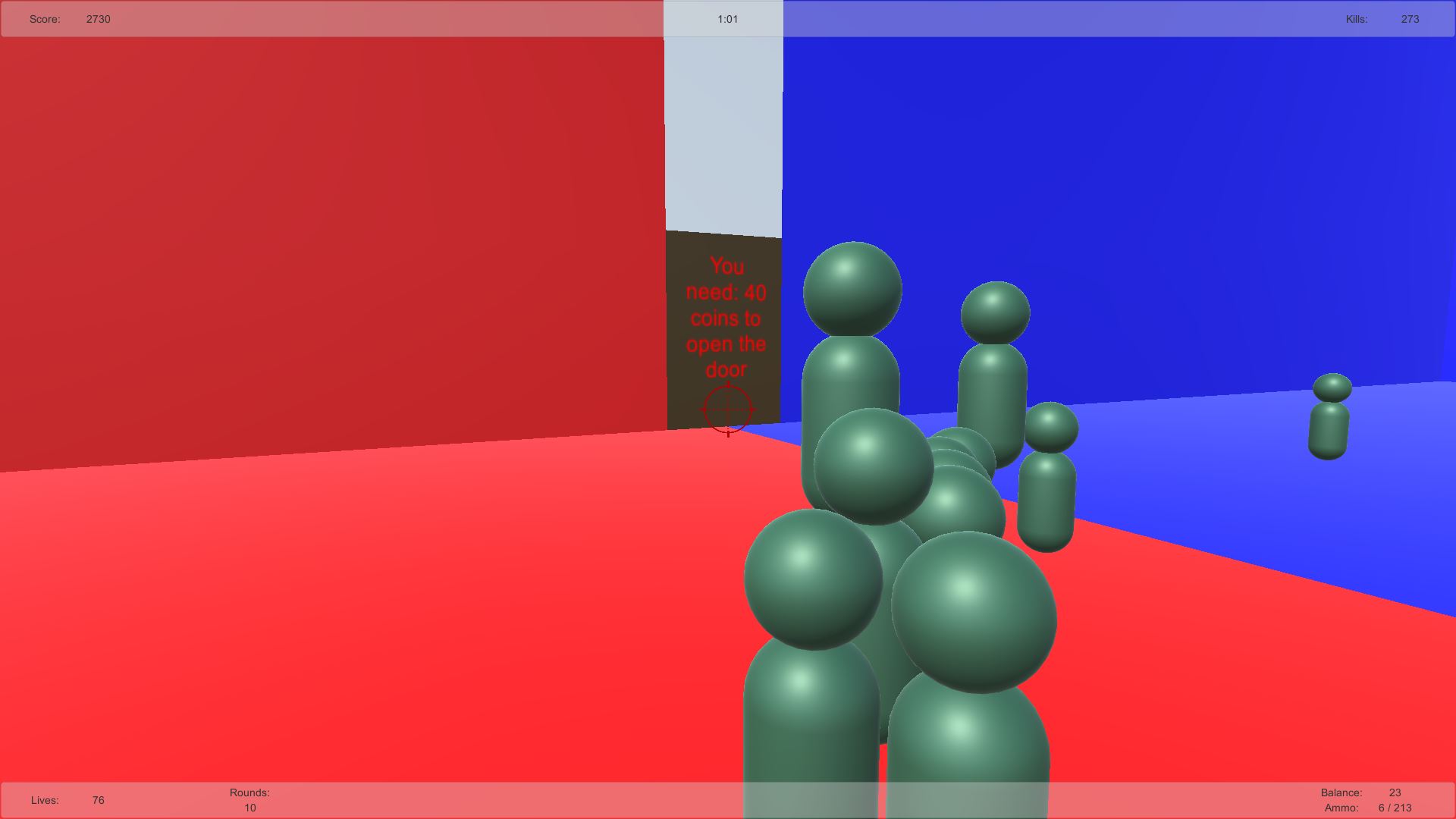Shoot the distant green enemy on blue floor
The width and height of the screenshot is (1456, 819).
click(1329, 417)
